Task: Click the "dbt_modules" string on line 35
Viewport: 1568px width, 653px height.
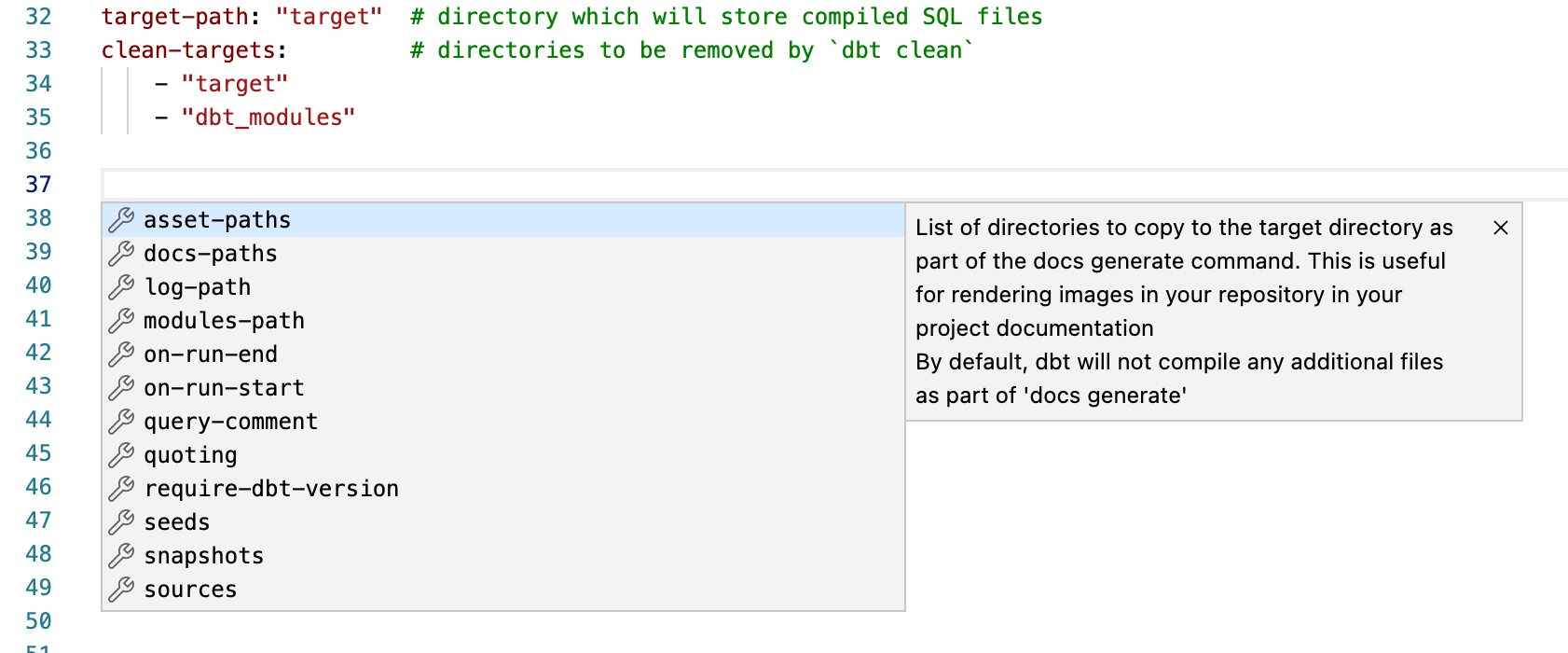Action: [268, 118]
